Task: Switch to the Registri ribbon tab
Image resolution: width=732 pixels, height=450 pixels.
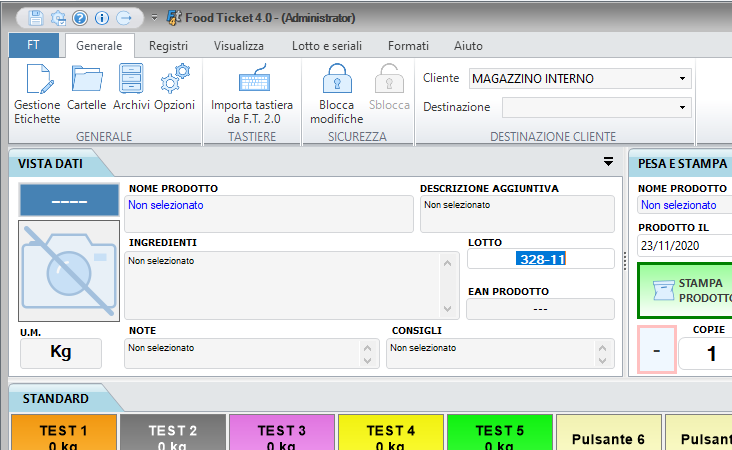Action: tap(169, 46)
